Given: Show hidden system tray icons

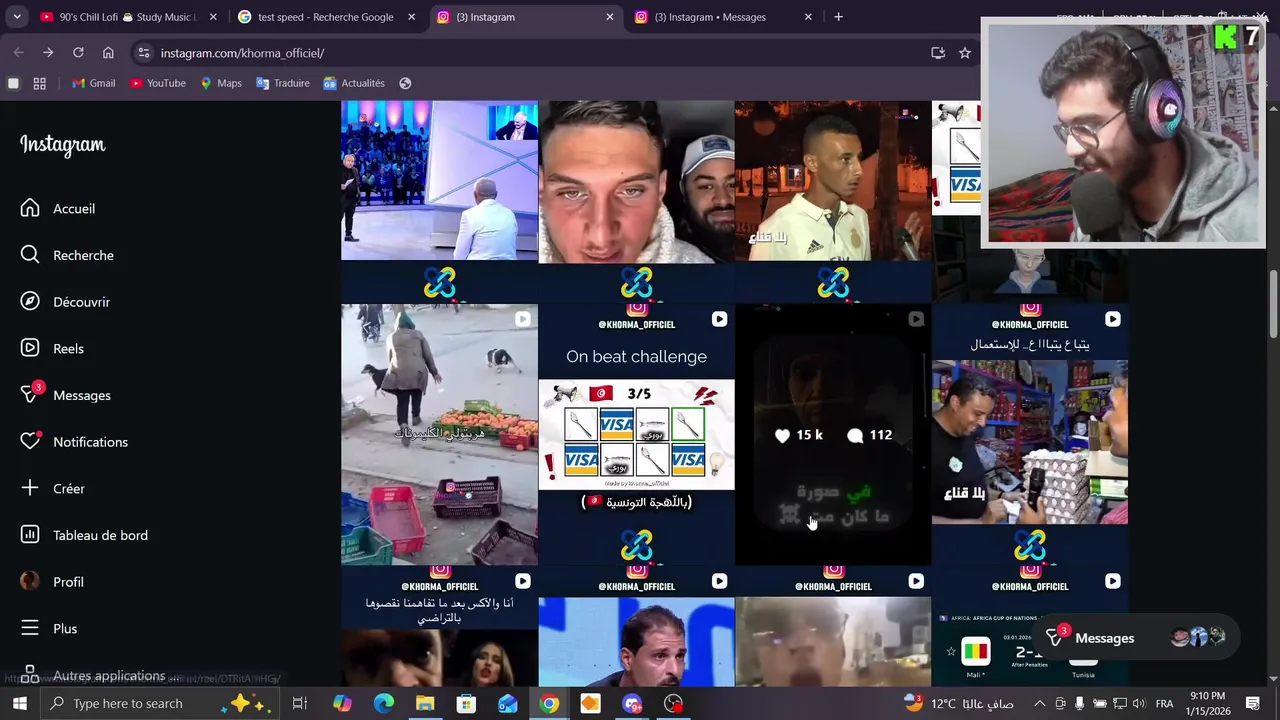Looking at the screenshot, I should [1039, 703].
